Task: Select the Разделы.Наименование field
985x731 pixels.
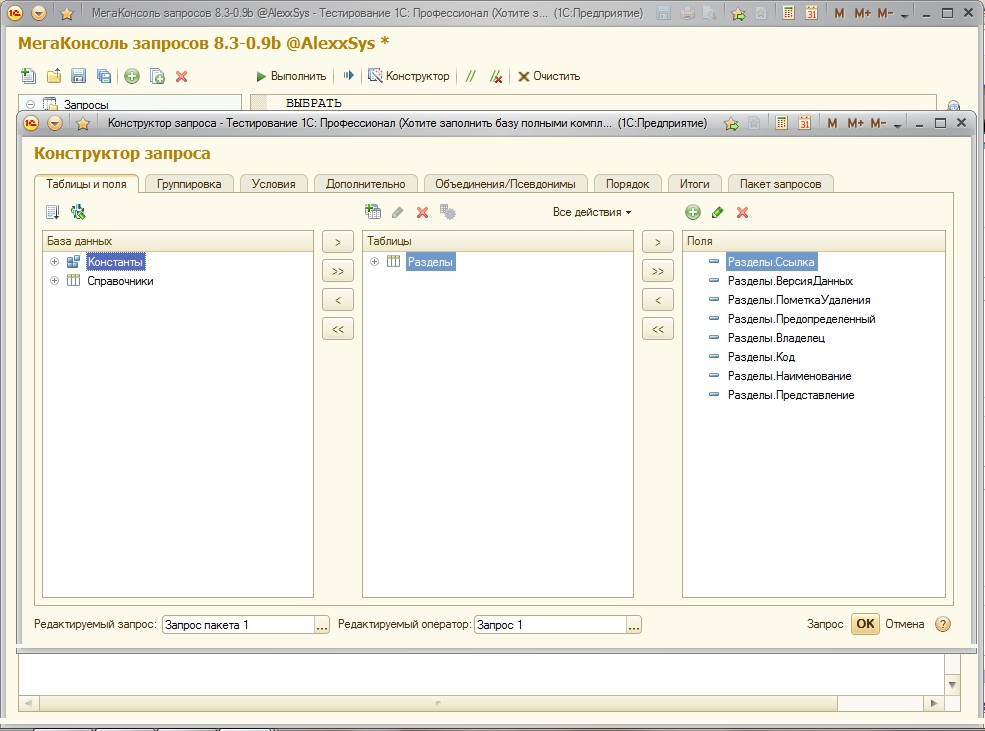Action: click(789, 376)
